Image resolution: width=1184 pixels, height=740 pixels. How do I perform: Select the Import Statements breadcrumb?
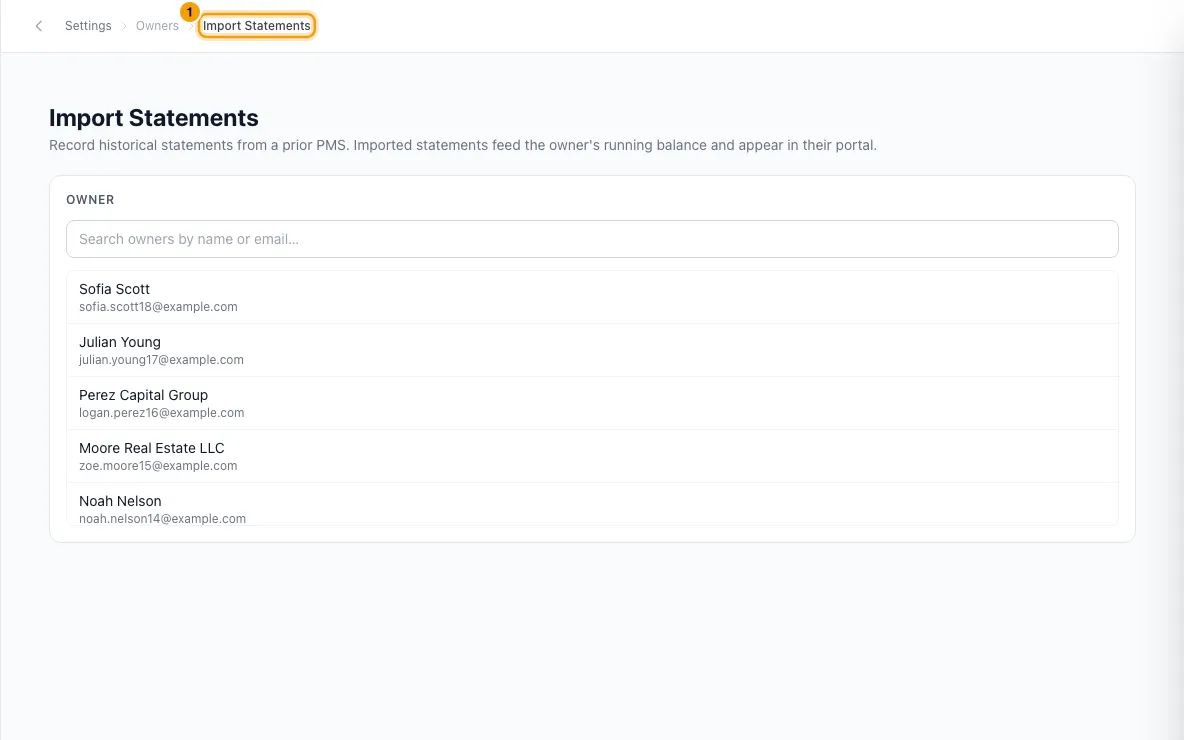(257, 26)
